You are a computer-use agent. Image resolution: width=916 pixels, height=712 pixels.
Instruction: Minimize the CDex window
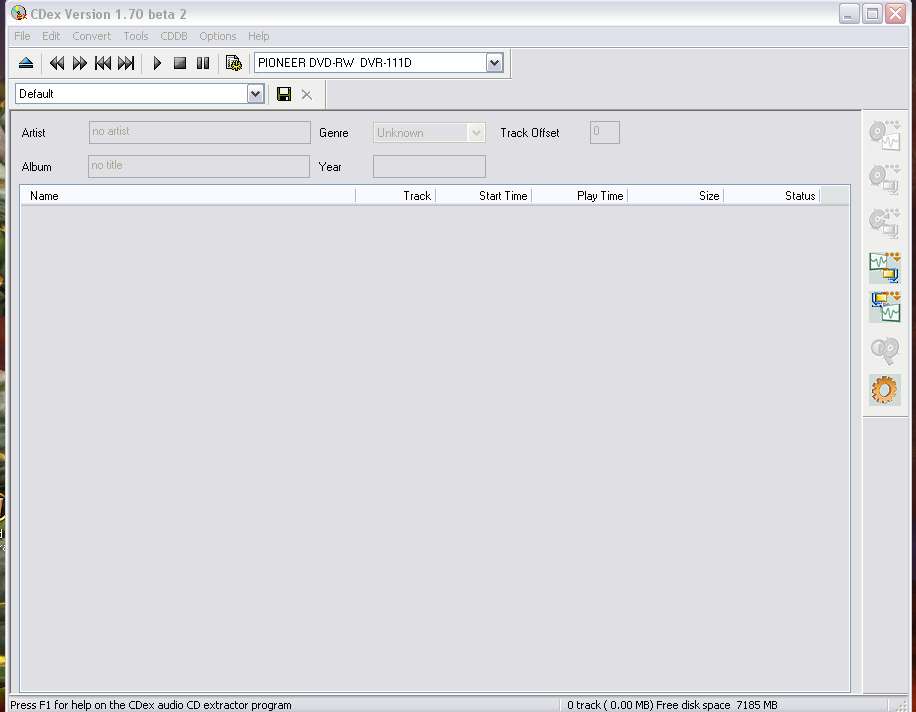click(849, 13)
